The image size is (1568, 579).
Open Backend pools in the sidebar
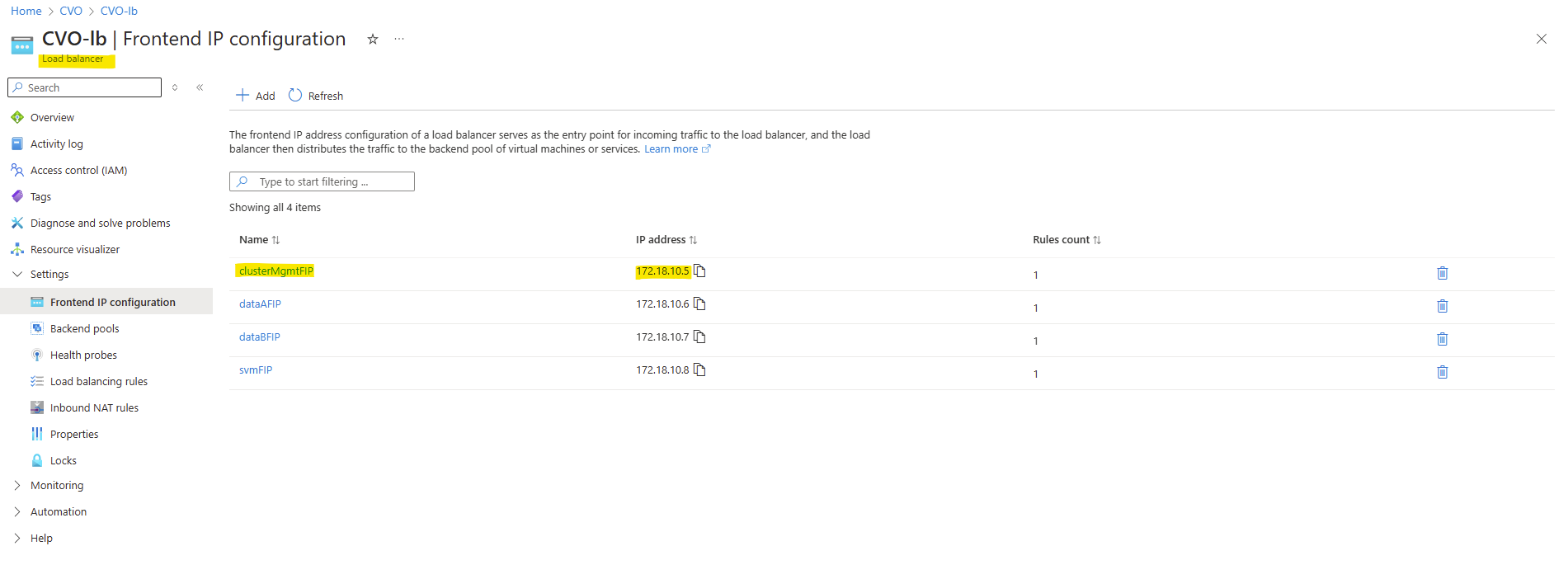84,328
